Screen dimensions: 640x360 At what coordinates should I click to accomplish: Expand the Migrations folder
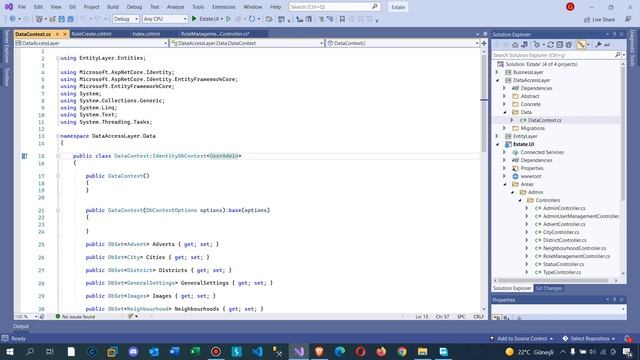[x=504, y=128]
